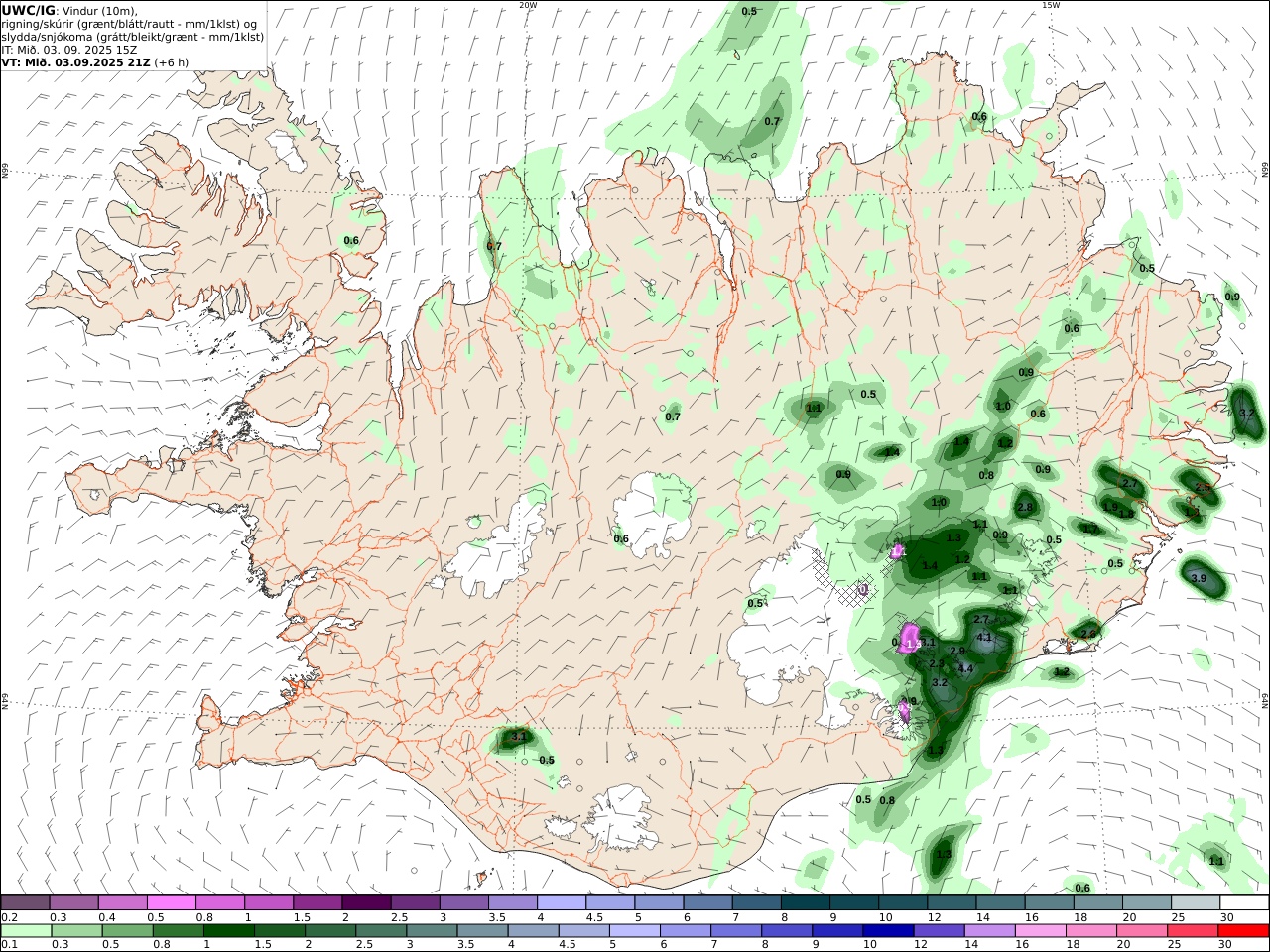Click the 1.9 precipitation value
Viewport: 1270px width, 952px height.
(x=1110, y=507)
